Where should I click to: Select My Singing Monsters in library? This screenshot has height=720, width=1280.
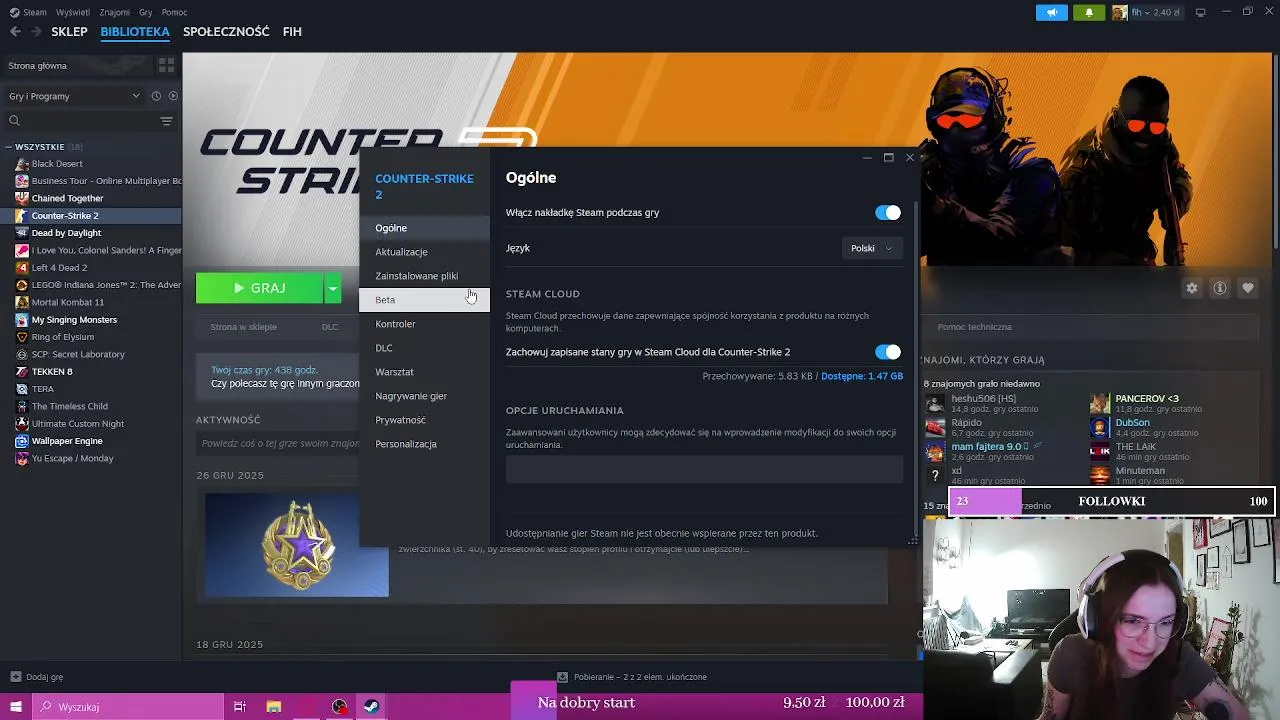(74, 320)
